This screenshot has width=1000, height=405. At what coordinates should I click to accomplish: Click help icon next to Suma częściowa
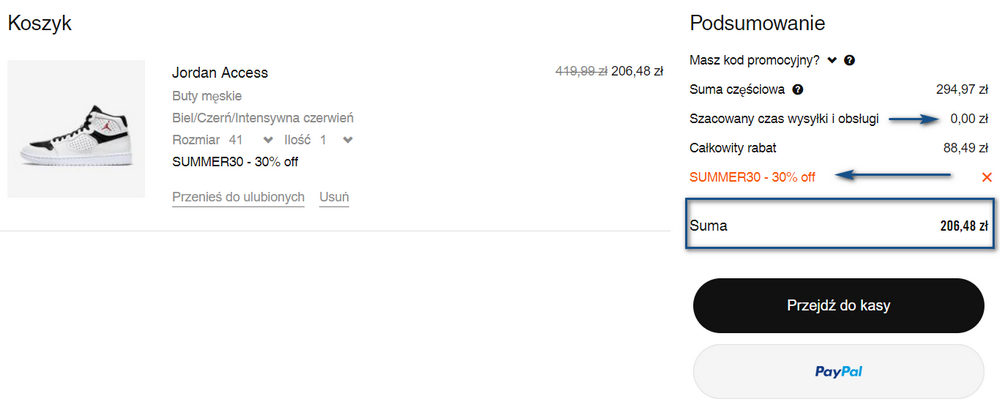tap(798, 90)
